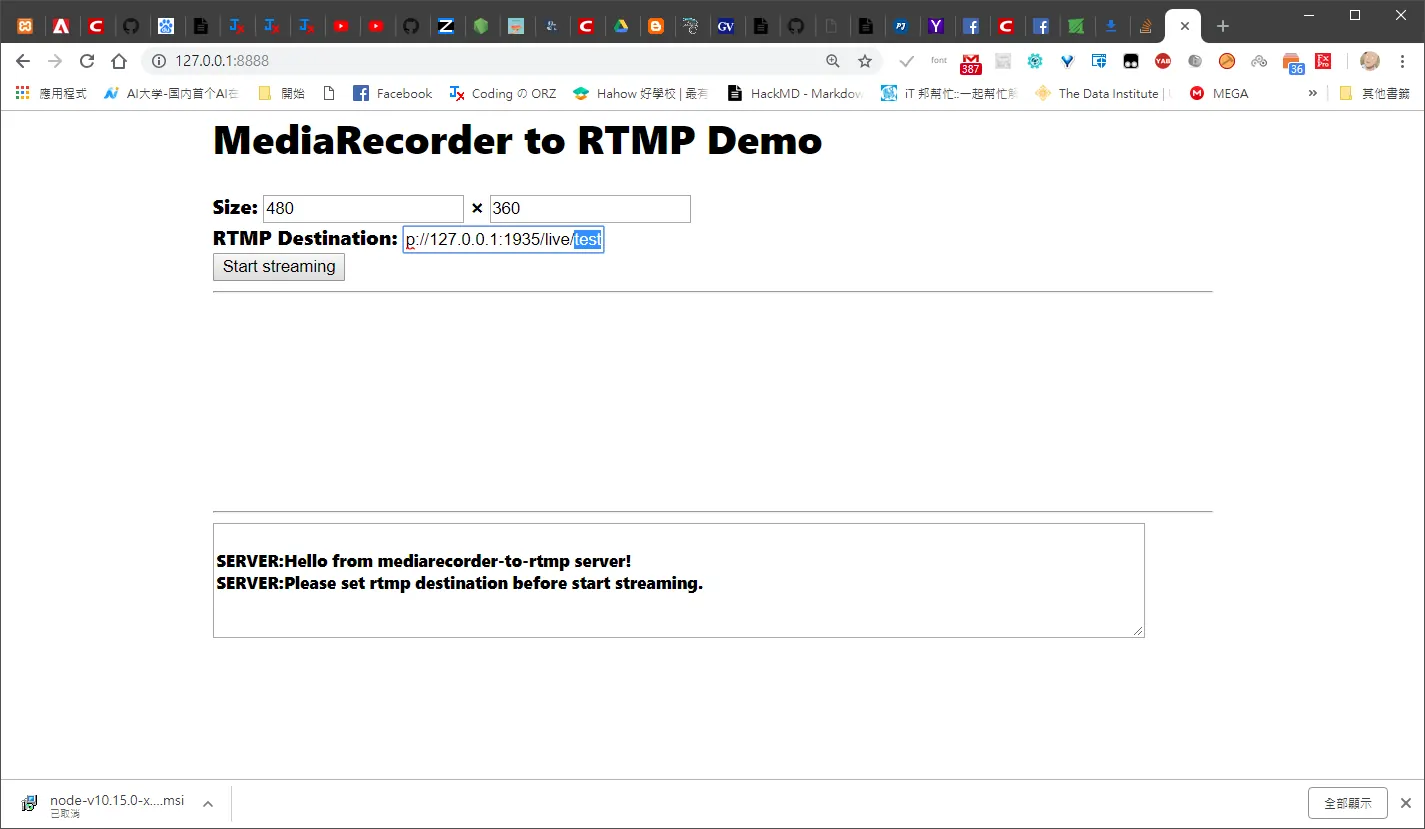Click the height field containing 360
The width and height of the screenshot is (1425, 829).
pyautogui.click(x=590, y=209)
